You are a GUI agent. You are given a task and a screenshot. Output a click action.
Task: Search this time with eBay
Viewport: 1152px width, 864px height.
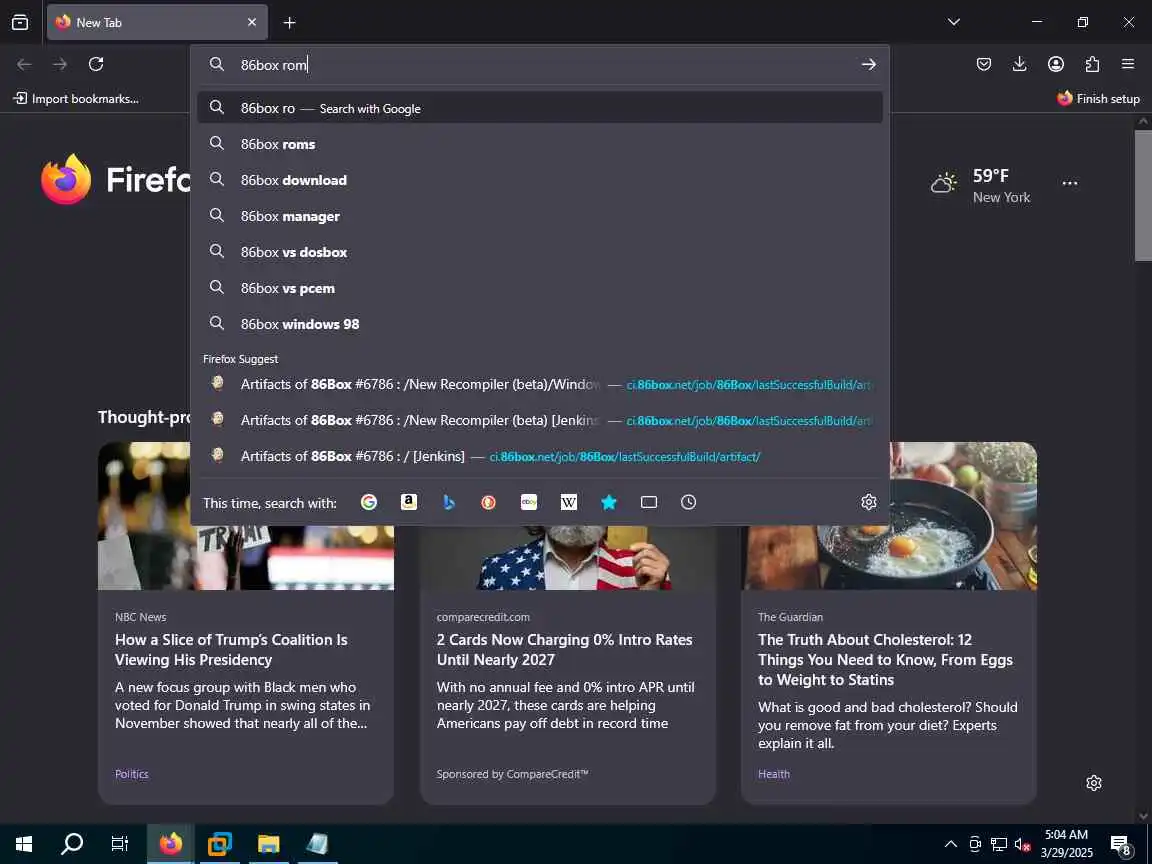529,502
